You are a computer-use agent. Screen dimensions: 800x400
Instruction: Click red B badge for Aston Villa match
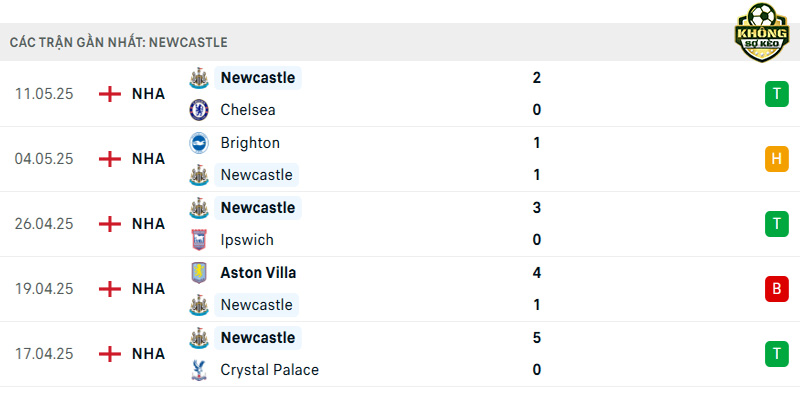[777, 289]
